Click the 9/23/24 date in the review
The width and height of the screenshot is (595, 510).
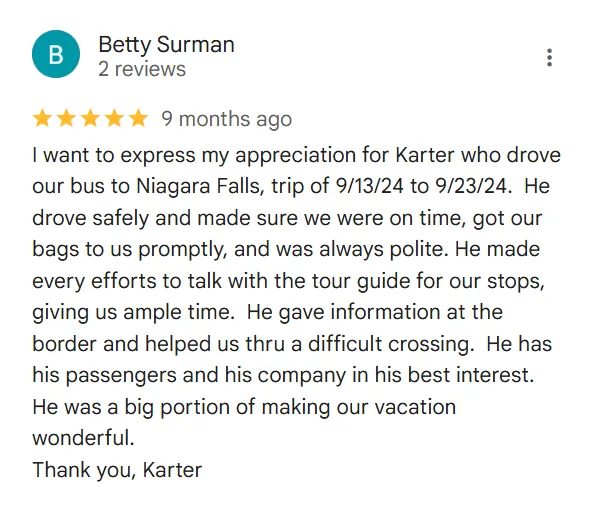click(x=472, y=186)
